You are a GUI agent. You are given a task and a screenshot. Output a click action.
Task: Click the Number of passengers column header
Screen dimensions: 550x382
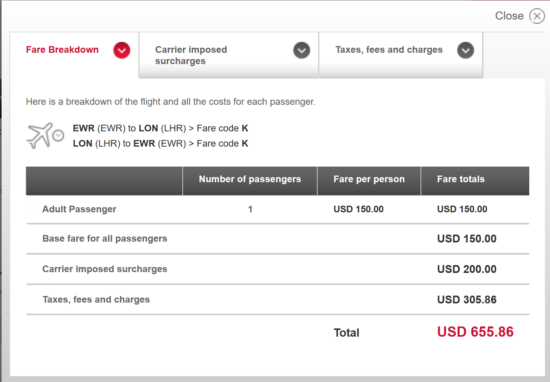(x=250, y=181)
